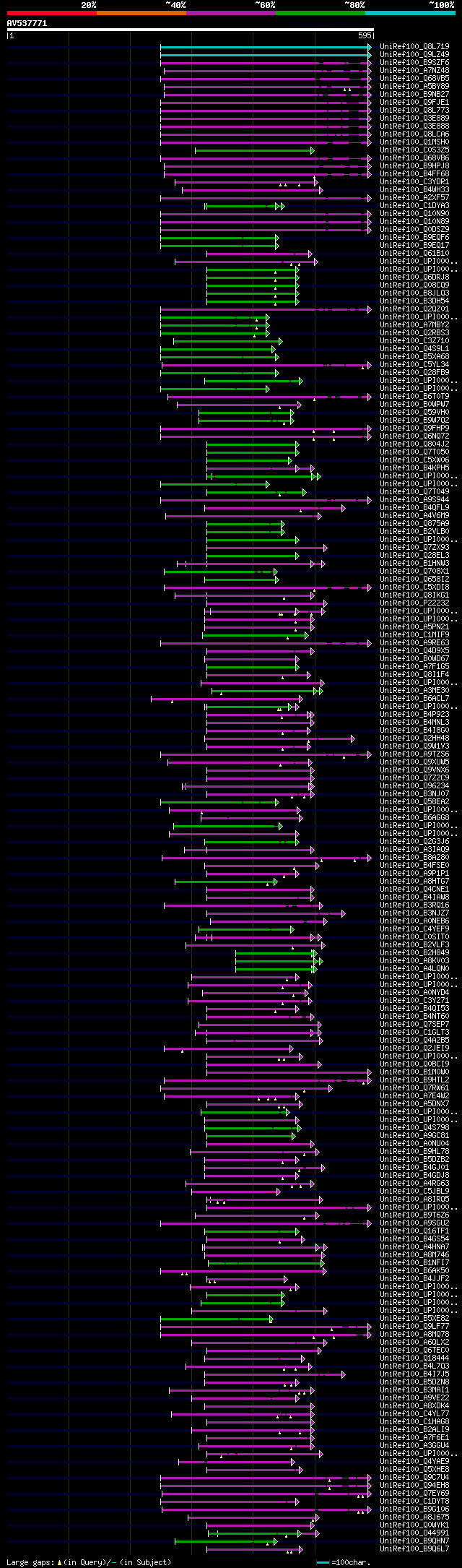Open hit UniRef100_P22232
Screen dimensions: 462x1568
[x=414, y=603]
